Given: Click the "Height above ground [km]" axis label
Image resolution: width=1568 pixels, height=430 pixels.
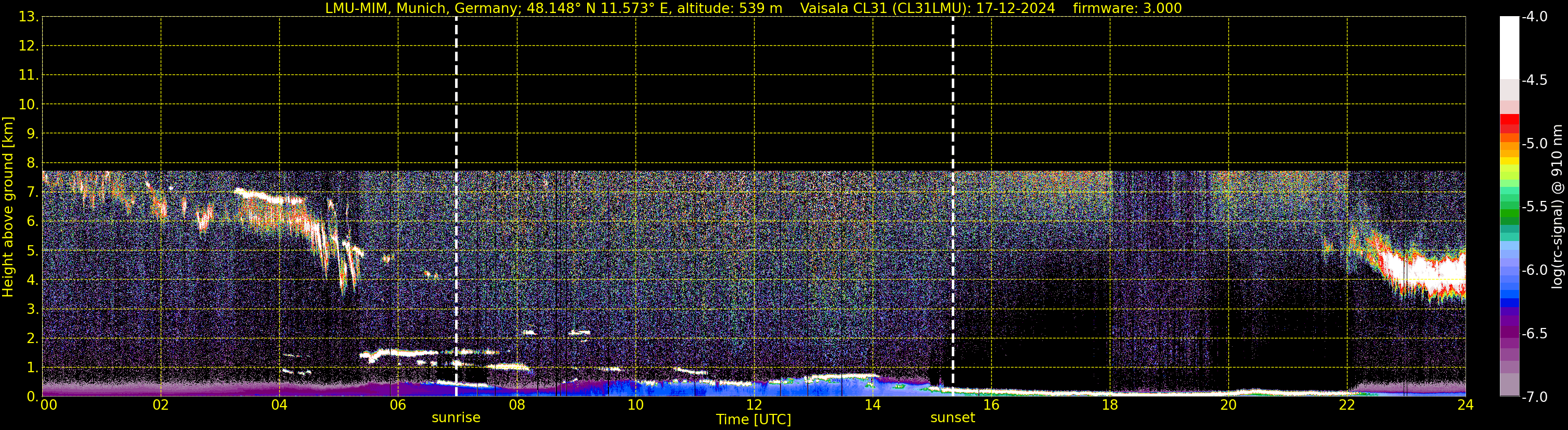Looking at the screenshot, I should point(8,207).
